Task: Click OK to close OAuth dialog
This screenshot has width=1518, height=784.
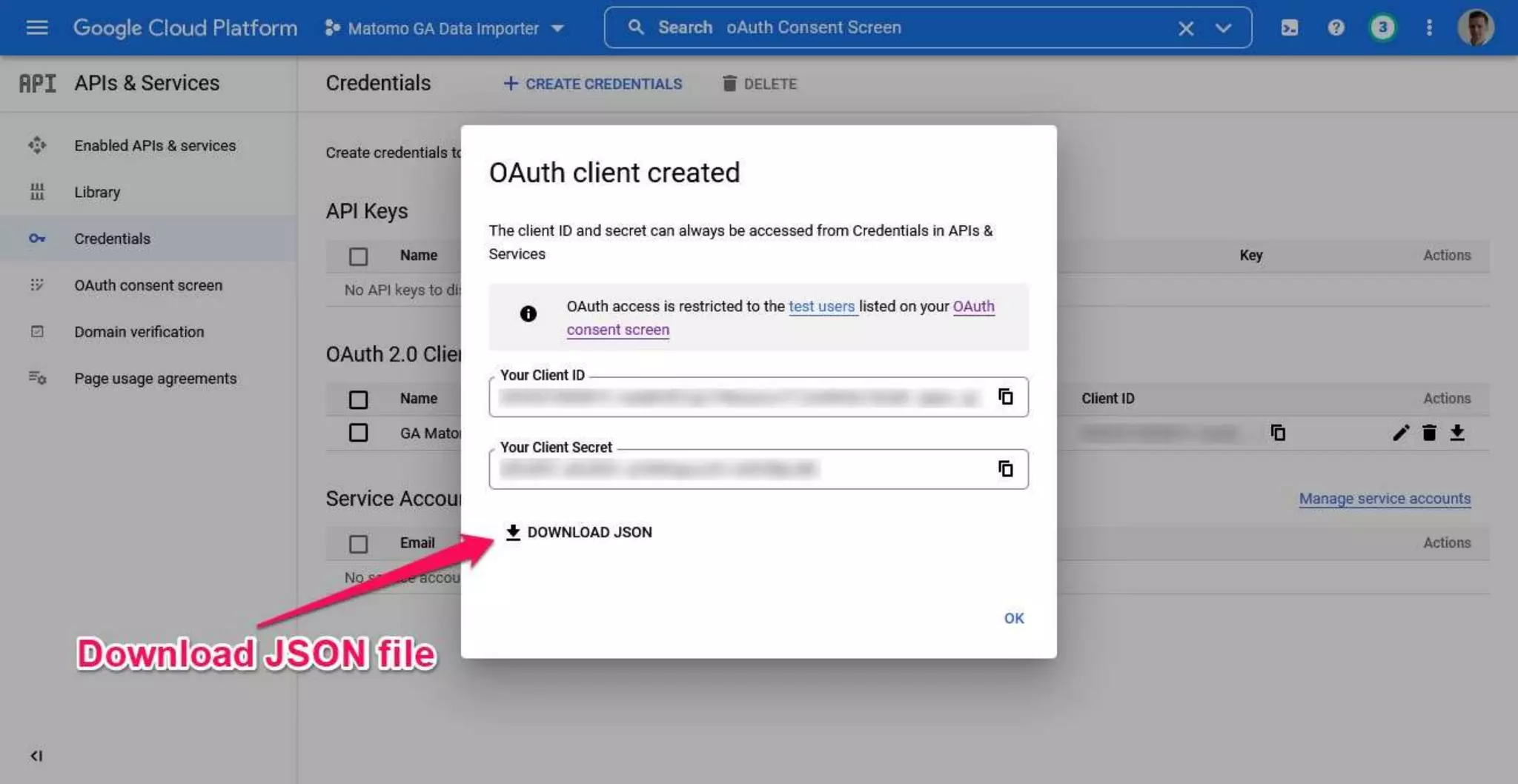Action: coord(1014,618)
